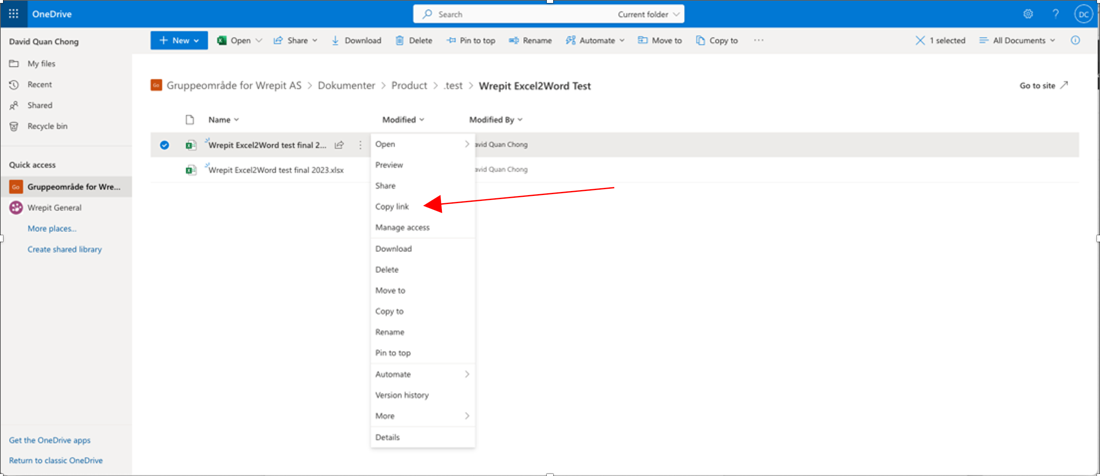
Task: Click the More places link
Action: coord(52,229)
